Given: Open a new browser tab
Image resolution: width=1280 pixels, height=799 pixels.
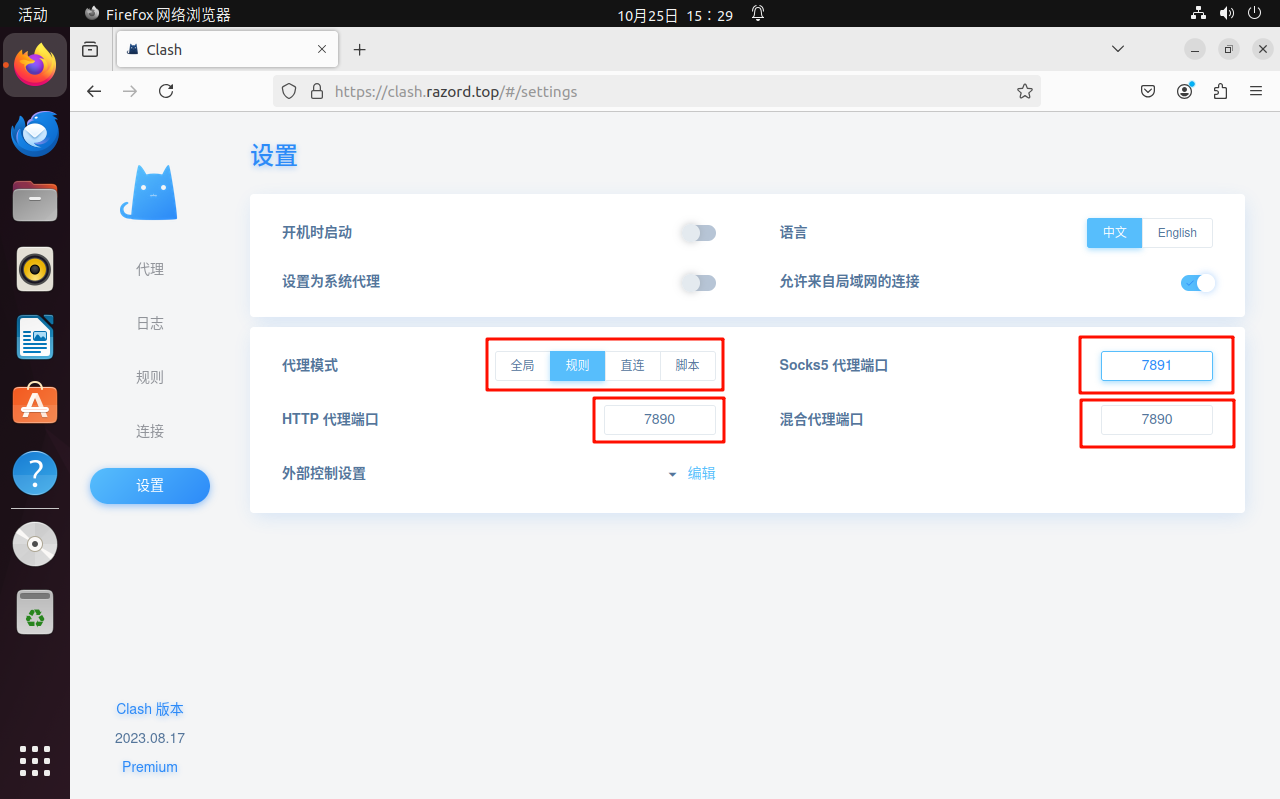Looking at the screenshot, I should 360,50.
